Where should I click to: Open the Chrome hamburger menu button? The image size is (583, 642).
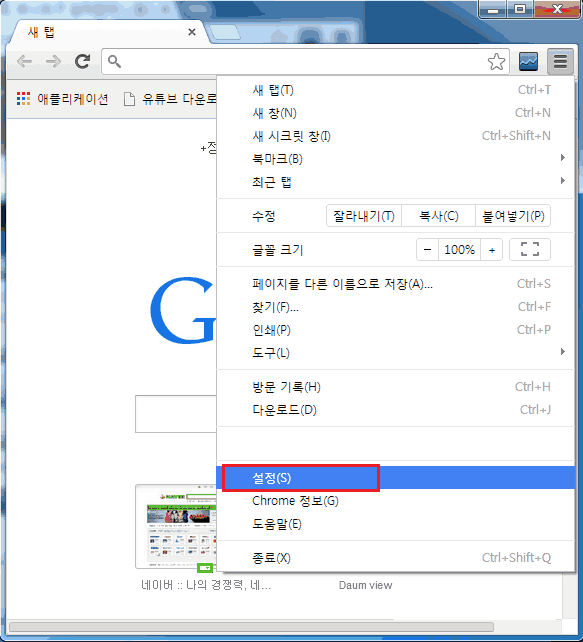(560, 62)
